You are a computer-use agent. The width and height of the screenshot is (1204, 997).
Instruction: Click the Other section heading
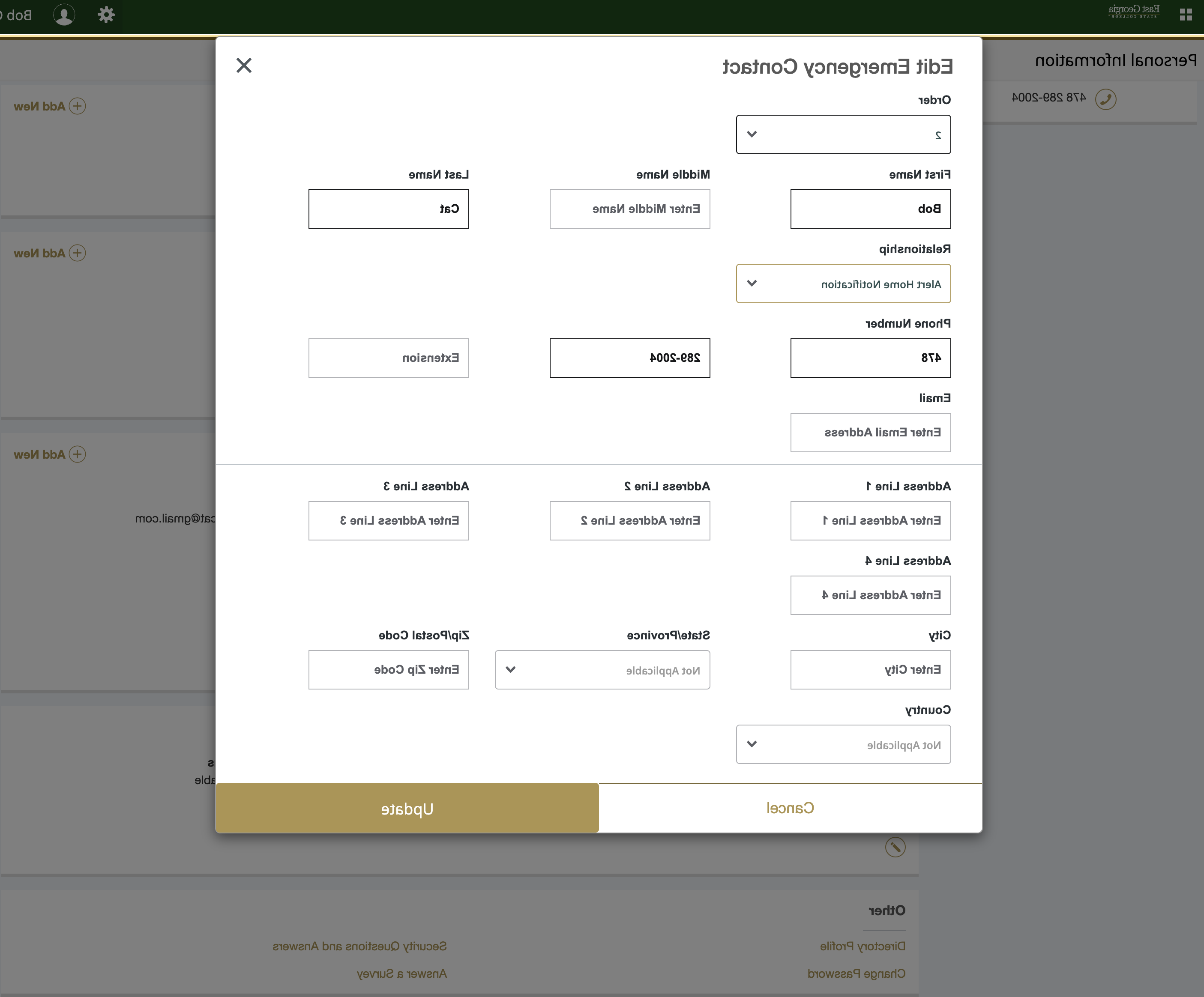pos(887,910)
